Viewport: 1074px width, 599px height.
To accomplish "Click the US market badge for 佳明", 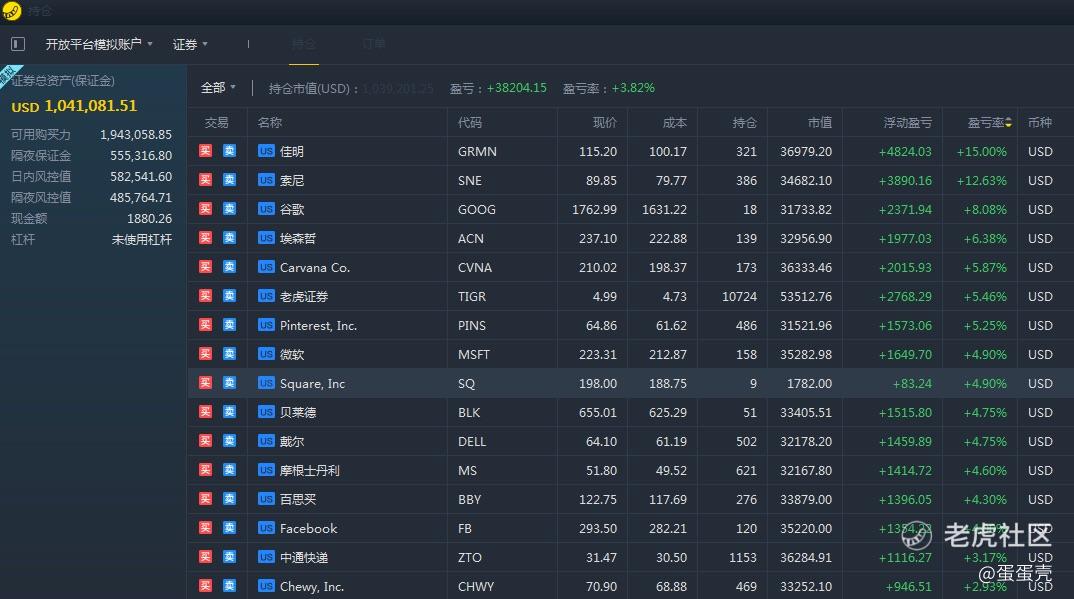I will pyautogui.click(x=266, y=151).
